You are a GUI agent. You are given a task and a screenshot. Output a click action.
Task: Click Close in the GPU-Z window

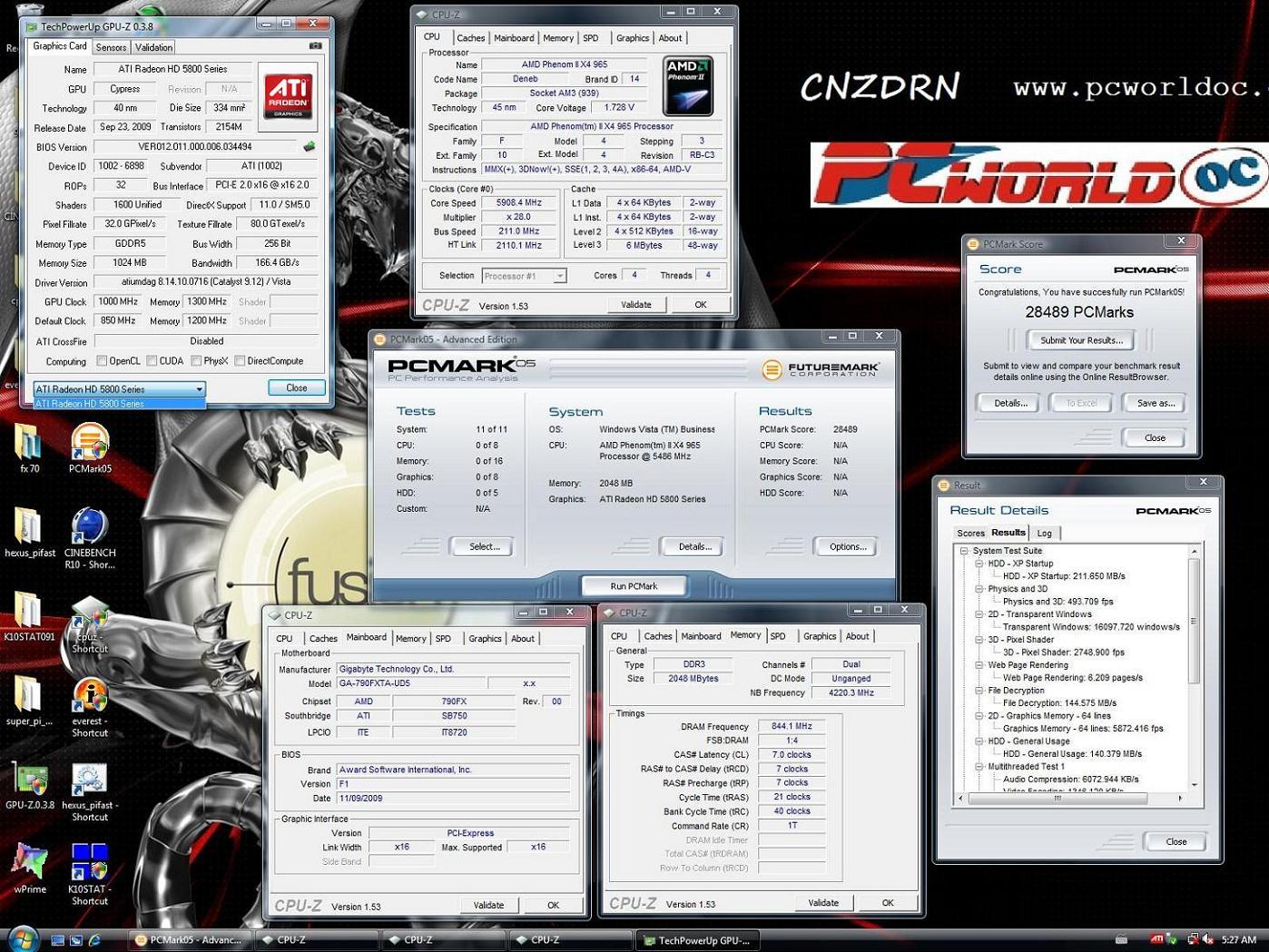[x=297, y=388]
